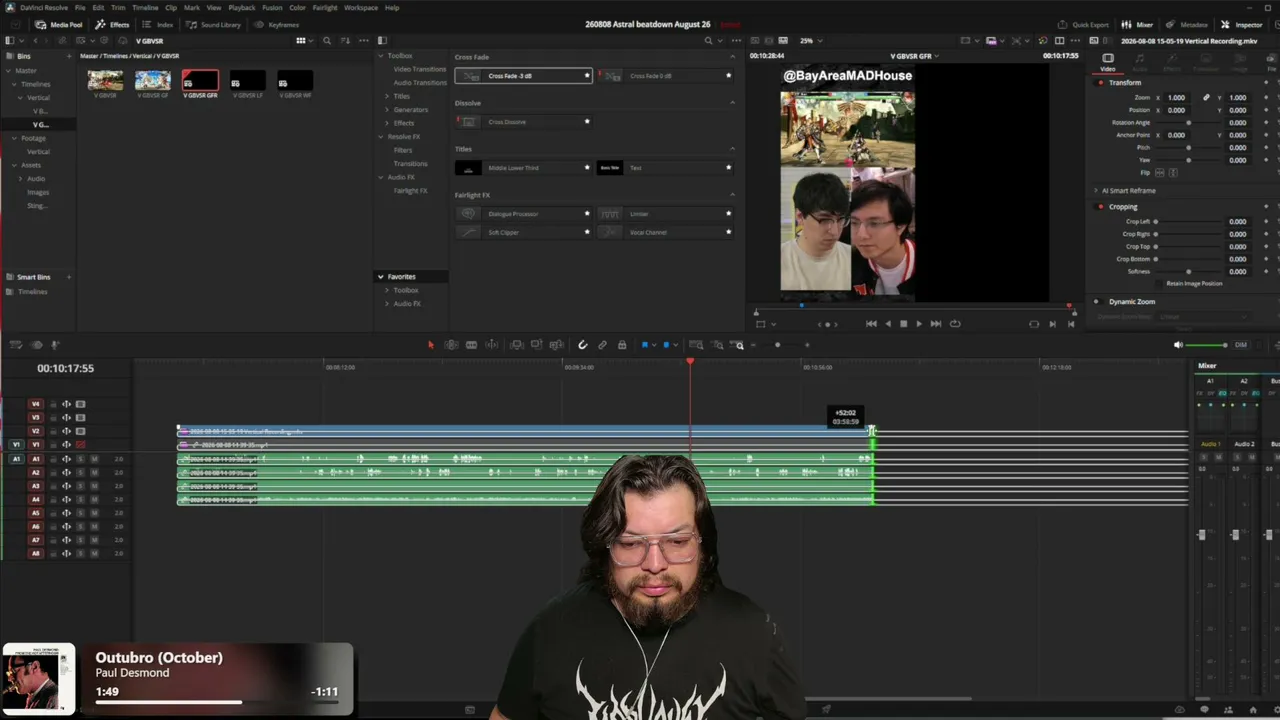
Task: Open the Sound Library panel
Action: click(x=213, y=24)
